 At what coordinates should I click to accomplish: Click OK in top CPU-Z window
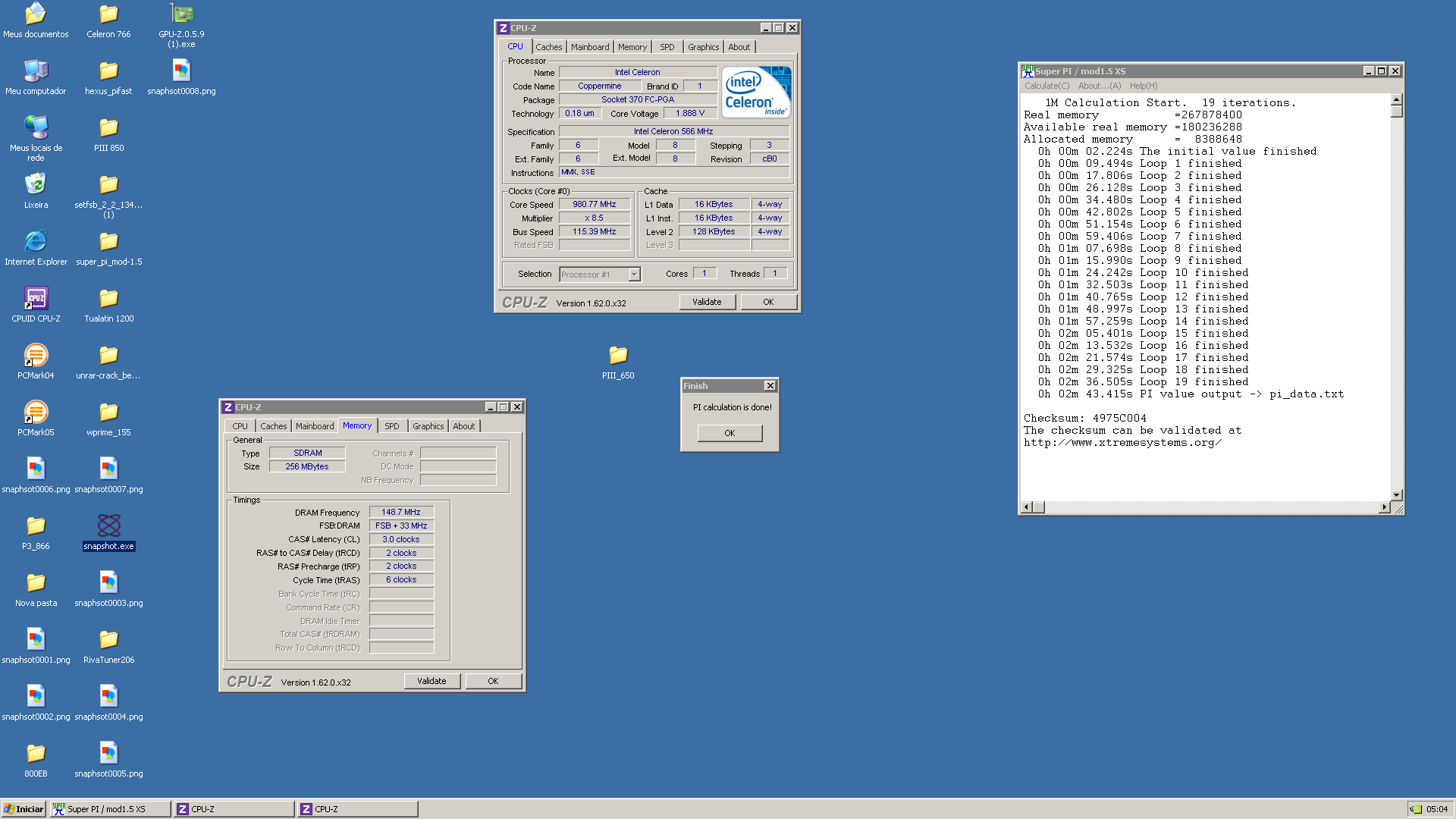tap(768, 302)
